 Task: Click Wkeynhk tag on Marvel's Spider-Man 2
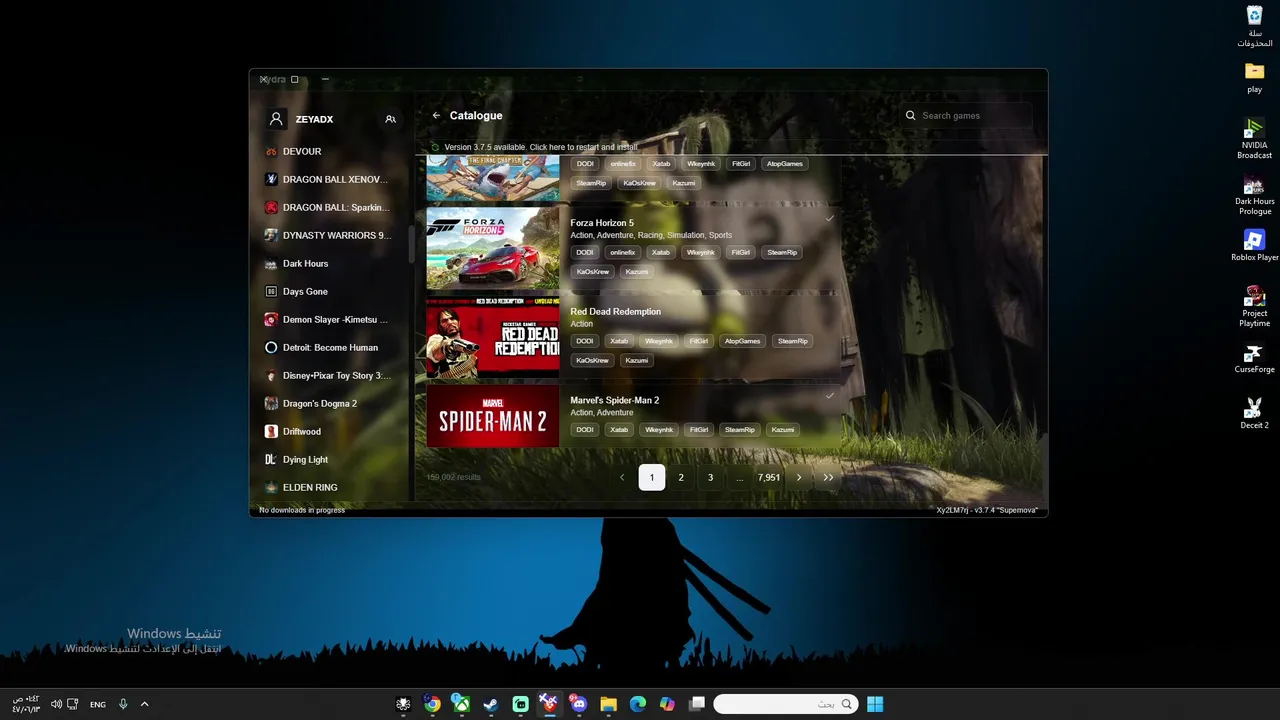(659, 430)
